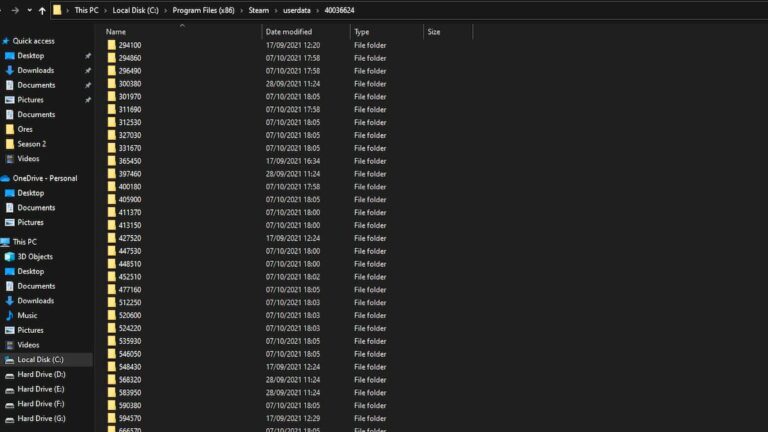Expand chevron after This PC in breadcrumb
The image size is (768, 432).
(105, 10)
